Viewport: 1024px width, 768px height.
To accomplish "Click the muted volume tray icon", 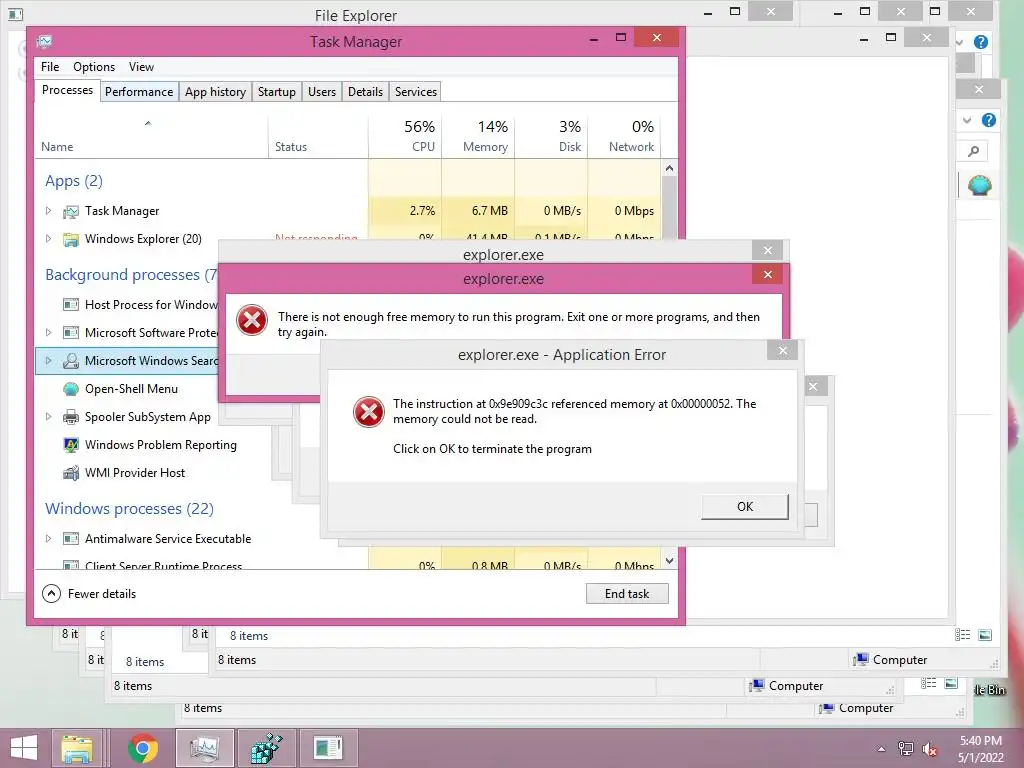I will 929,749.
